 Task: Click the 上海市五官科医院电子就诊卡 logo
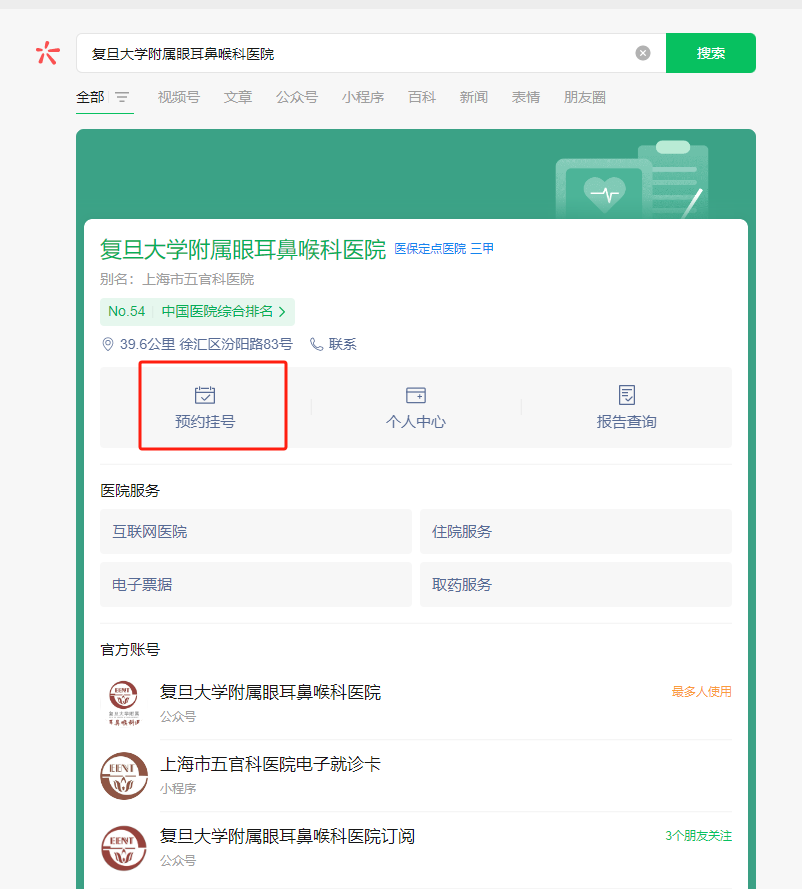(124, 776)
